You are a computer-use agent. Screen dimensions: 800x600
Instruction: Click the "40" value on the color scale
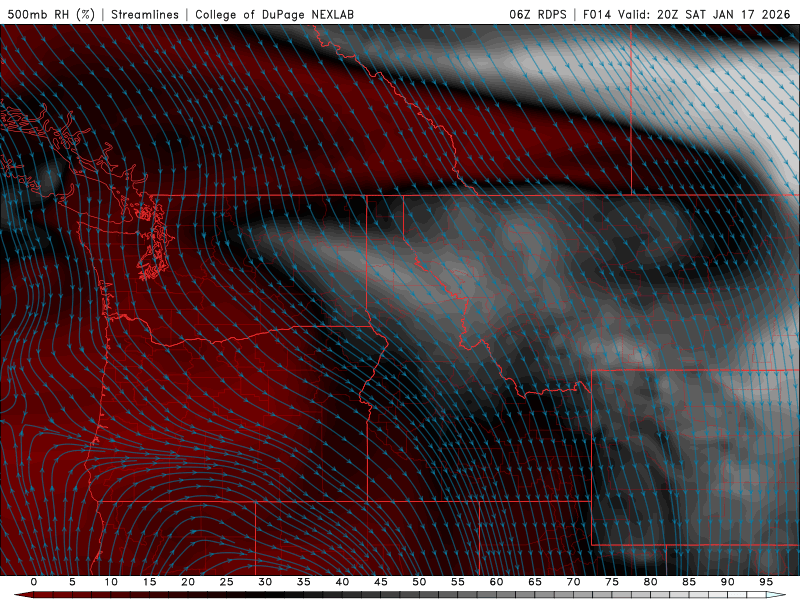tap(342, 582)
